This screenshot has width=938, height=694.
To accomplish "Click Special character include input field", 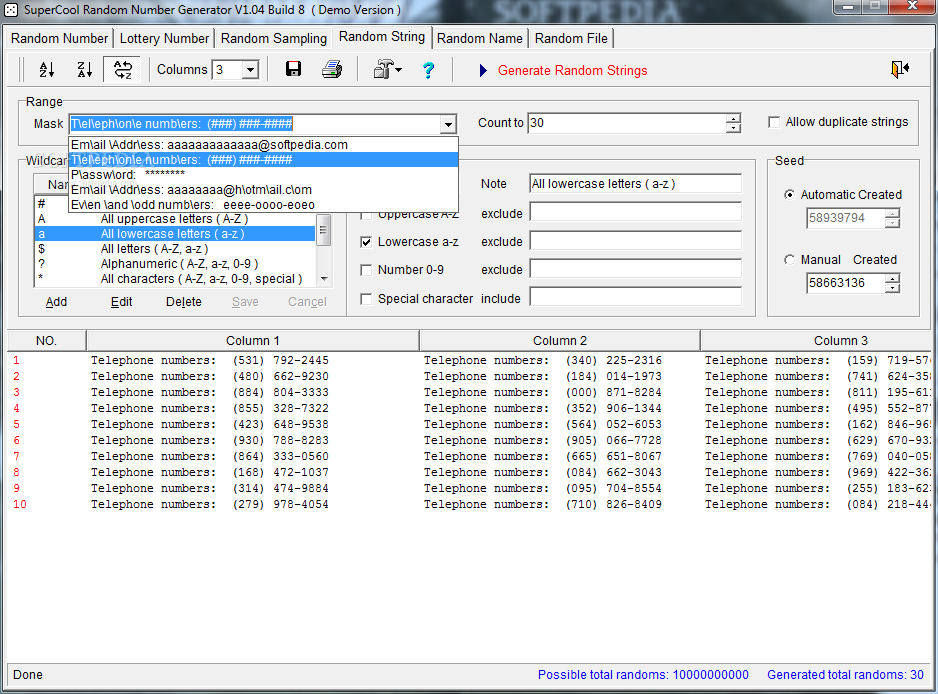I will point(635,297).
